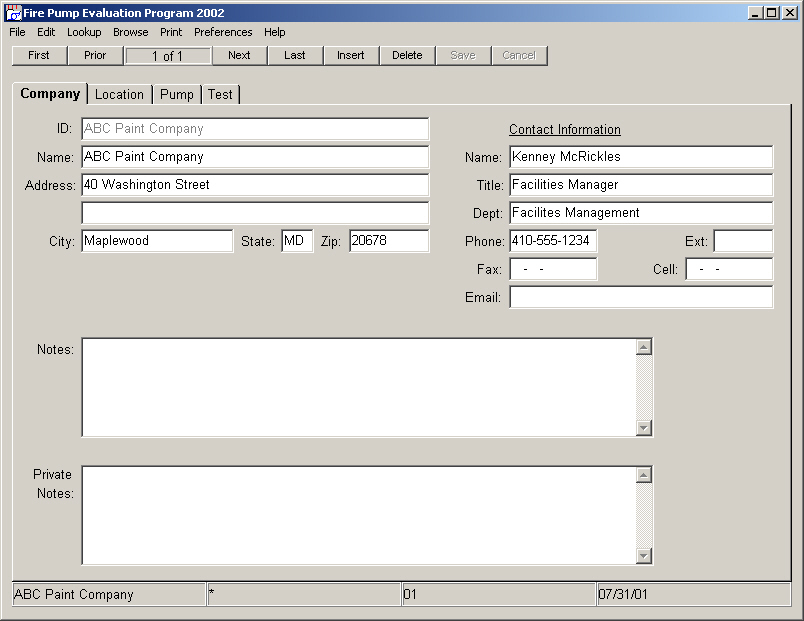
Task: Click the Fire Pump app title bar icon
Action: pos(13,13)
